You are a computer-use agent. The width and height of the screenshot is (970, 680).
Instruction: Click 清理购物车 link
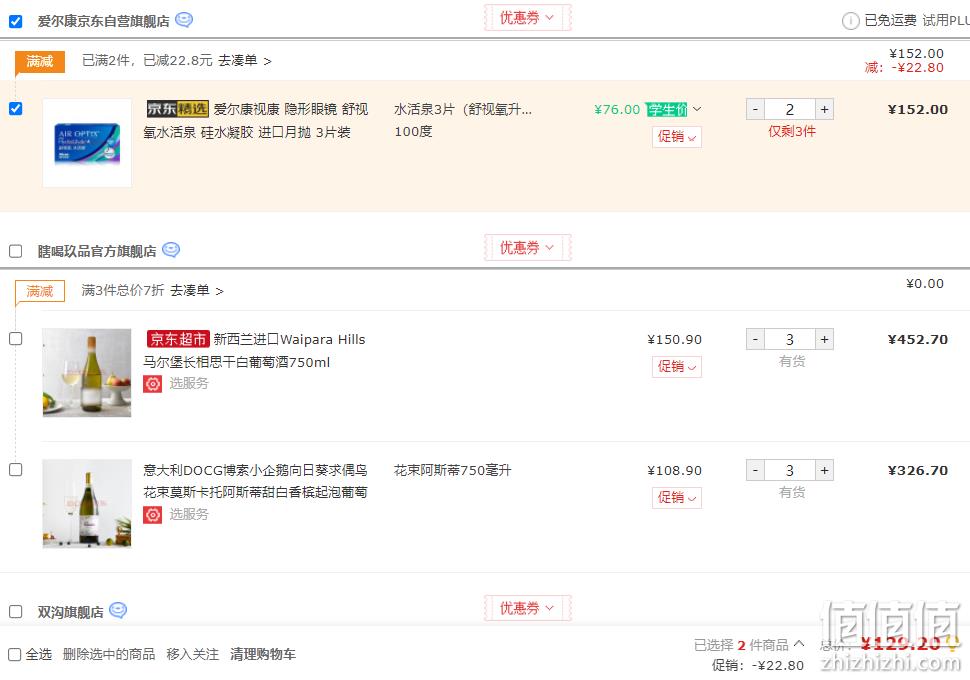tap(263, 654)
